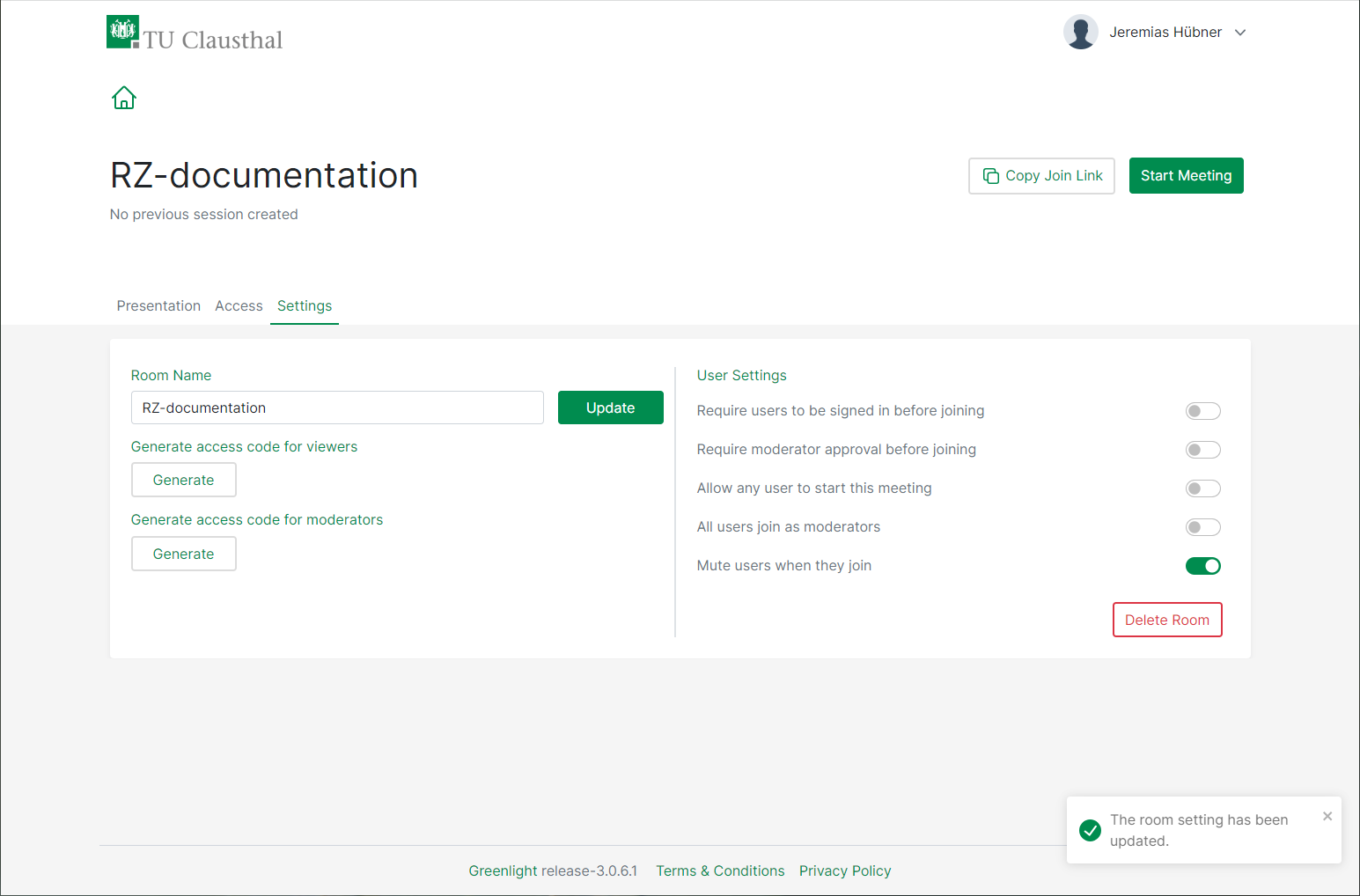Enable require users to be signed in

(x=1202, y=411)
